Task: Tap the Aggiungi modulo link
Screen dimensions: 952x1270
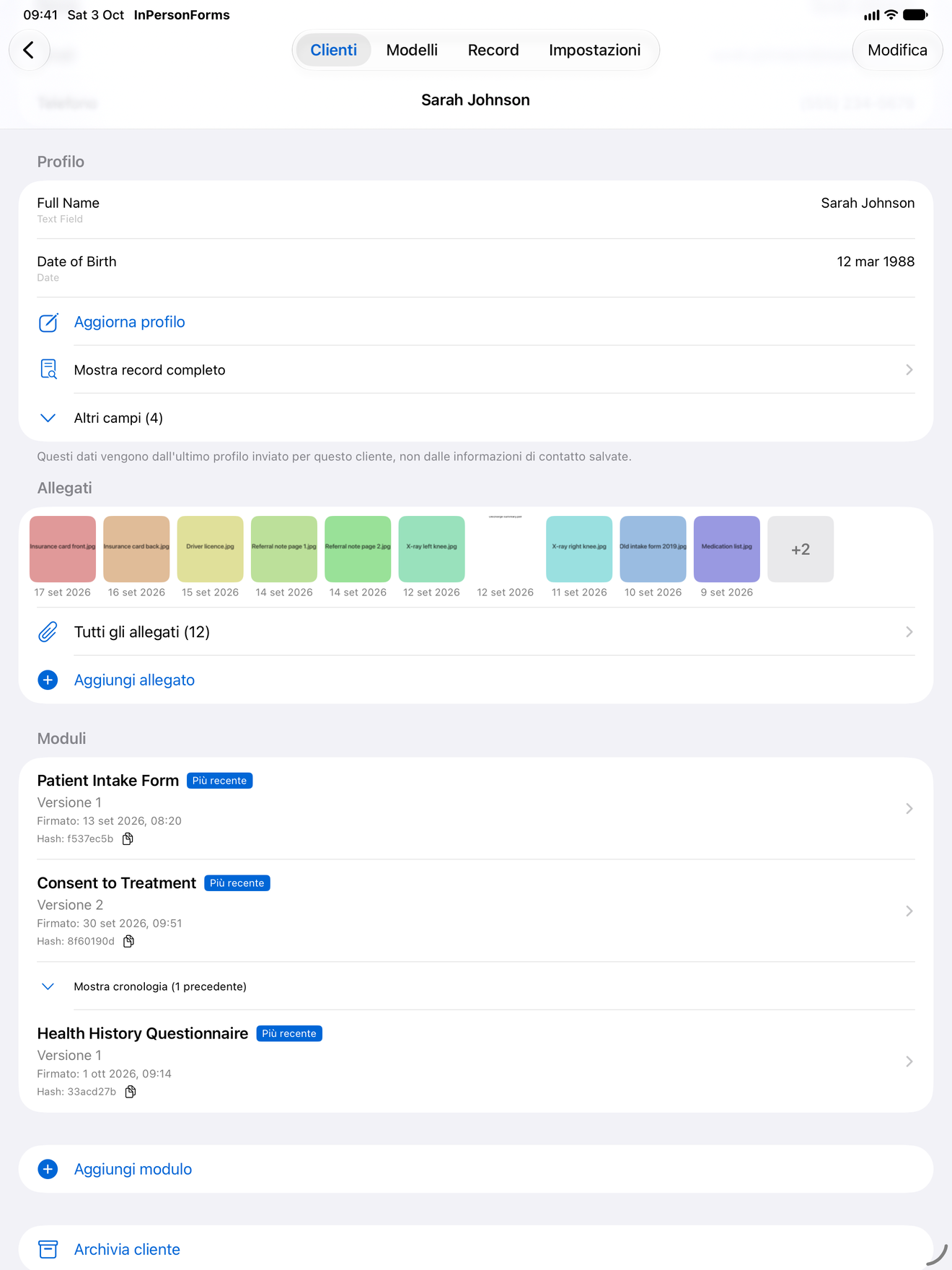Action: click(x=133, y=1169)
